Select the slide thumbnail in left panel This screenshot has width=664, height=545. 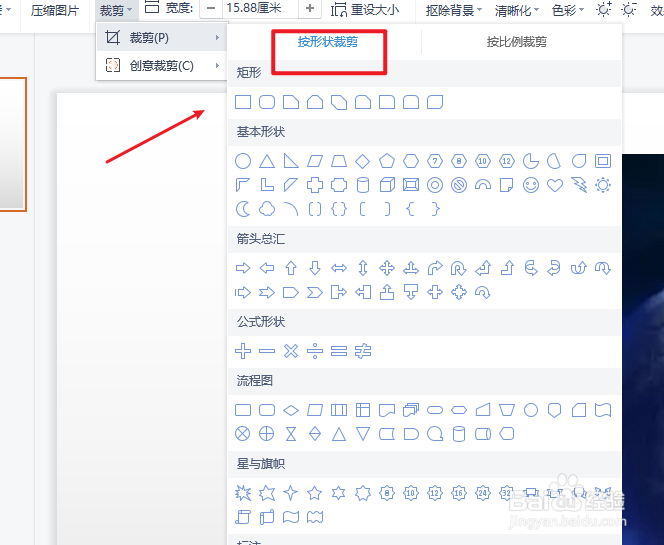coord(13,144)
